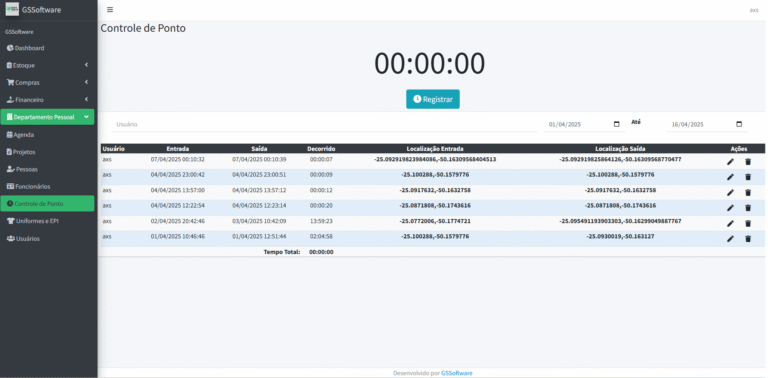This screenshot has width=768, height=378.
Task: Click the Tempo Total label
Action: (x=282, y=252)
